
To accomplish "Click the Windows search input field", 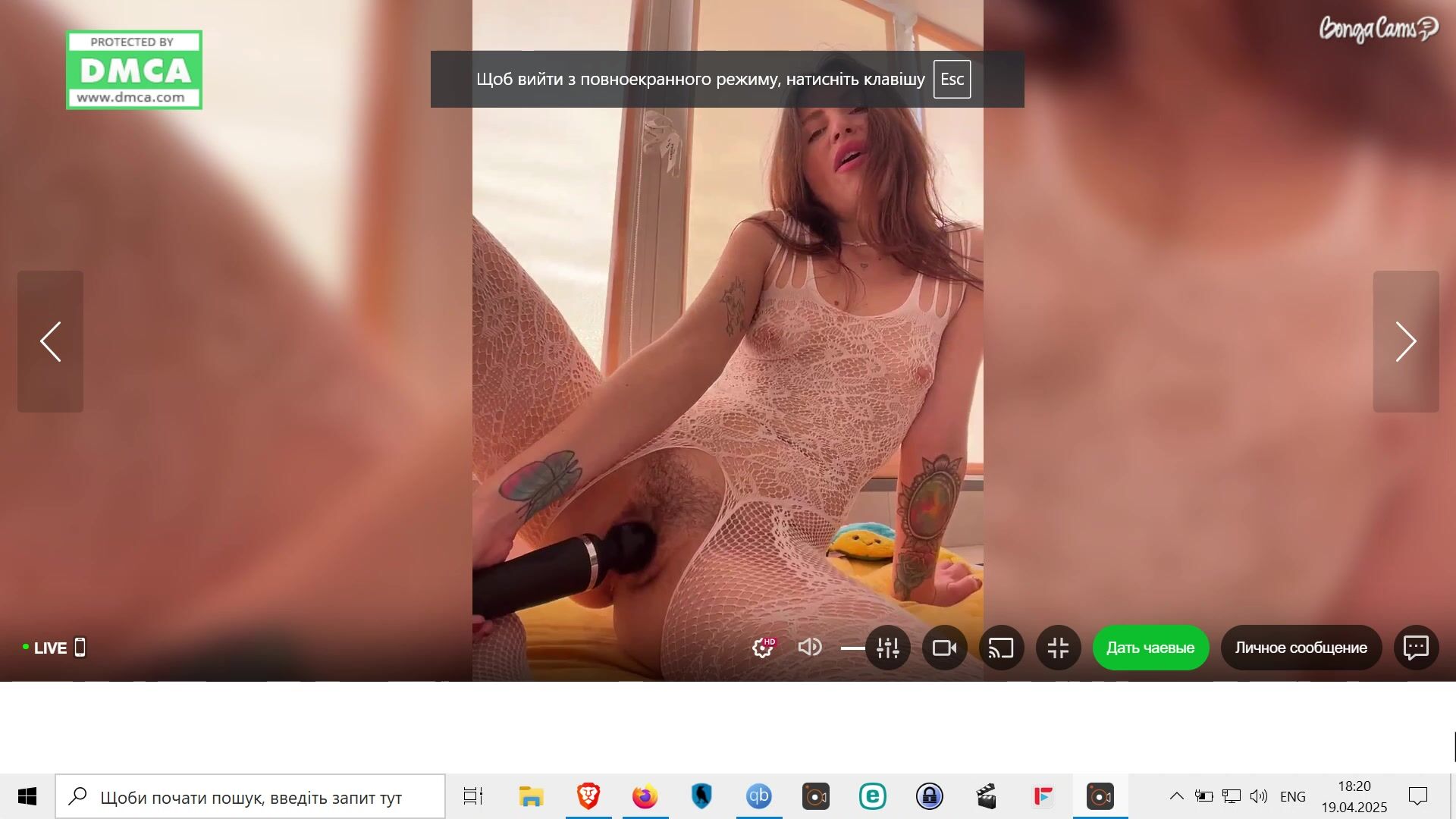I will pyautogui.click(x=250, y=797).
